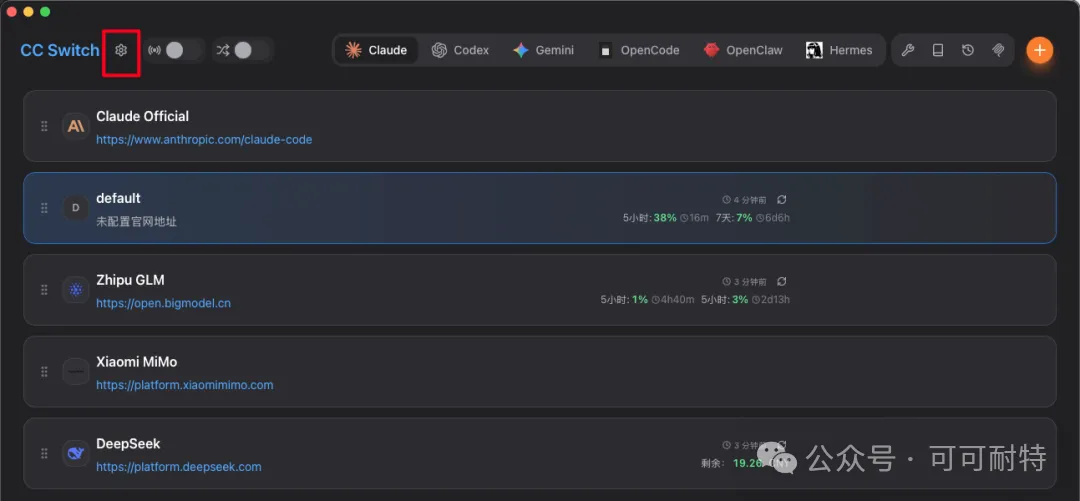
Task: Grab the Claude Official drag handle
Action: (x=44, y=126)
